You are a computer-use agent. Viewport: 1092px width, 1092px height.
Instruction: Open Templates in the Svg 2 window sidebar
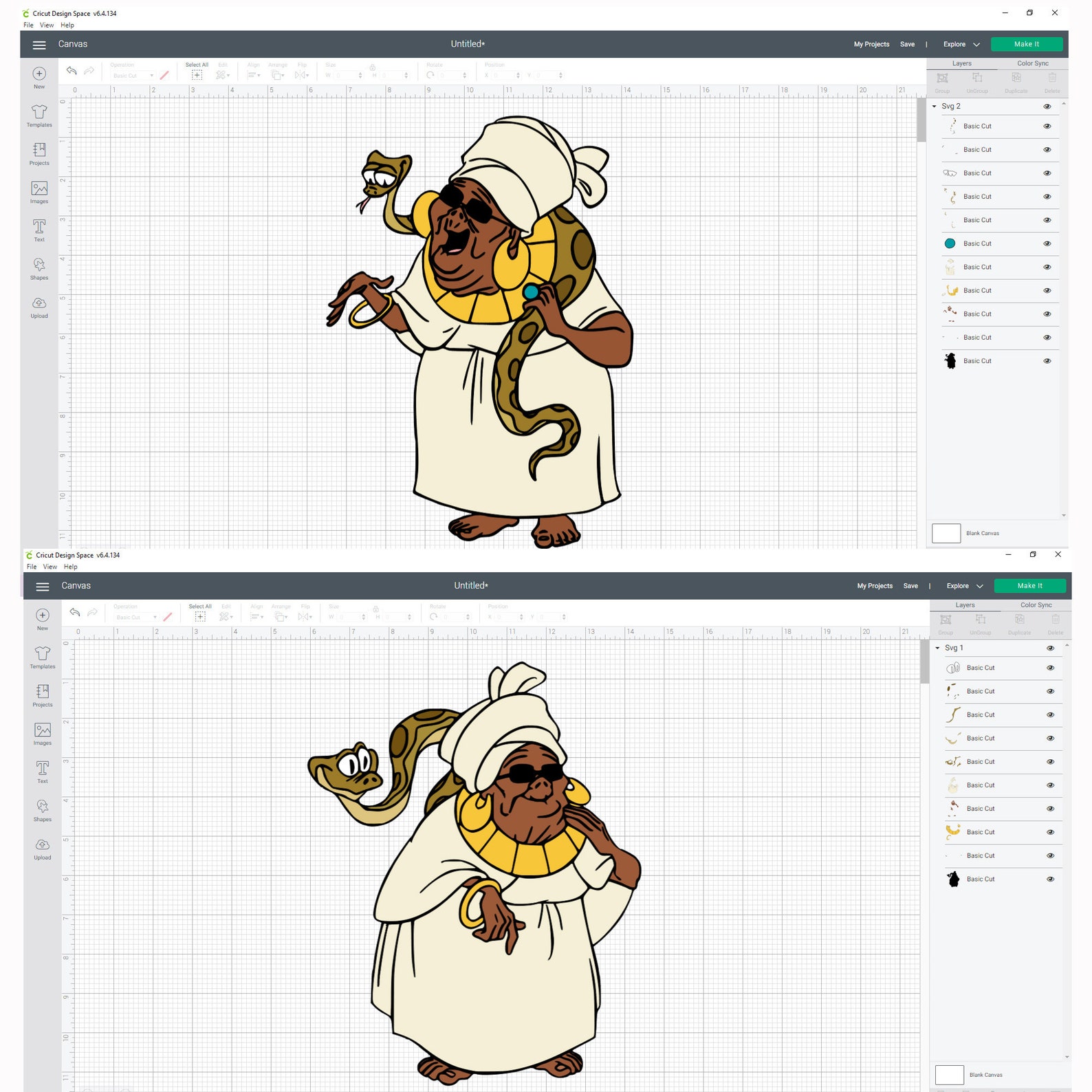tap(39, 116)
